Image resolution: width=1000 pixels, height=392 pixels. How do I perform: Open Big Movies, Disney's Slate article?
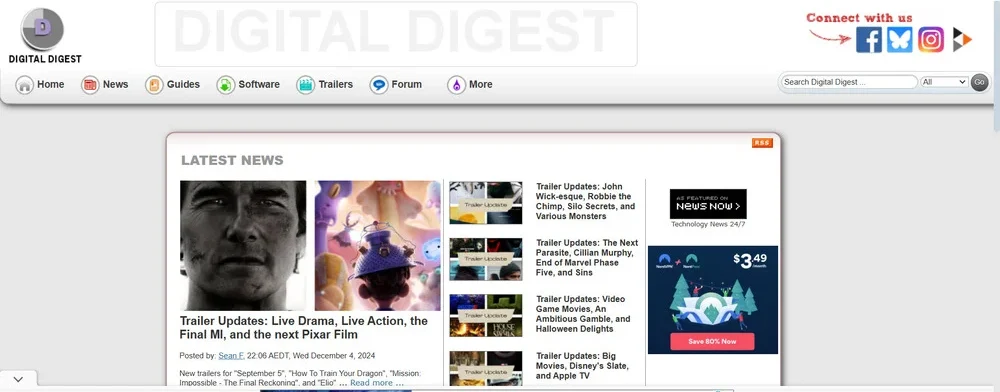pyautogui.click(x=582, y=366)
